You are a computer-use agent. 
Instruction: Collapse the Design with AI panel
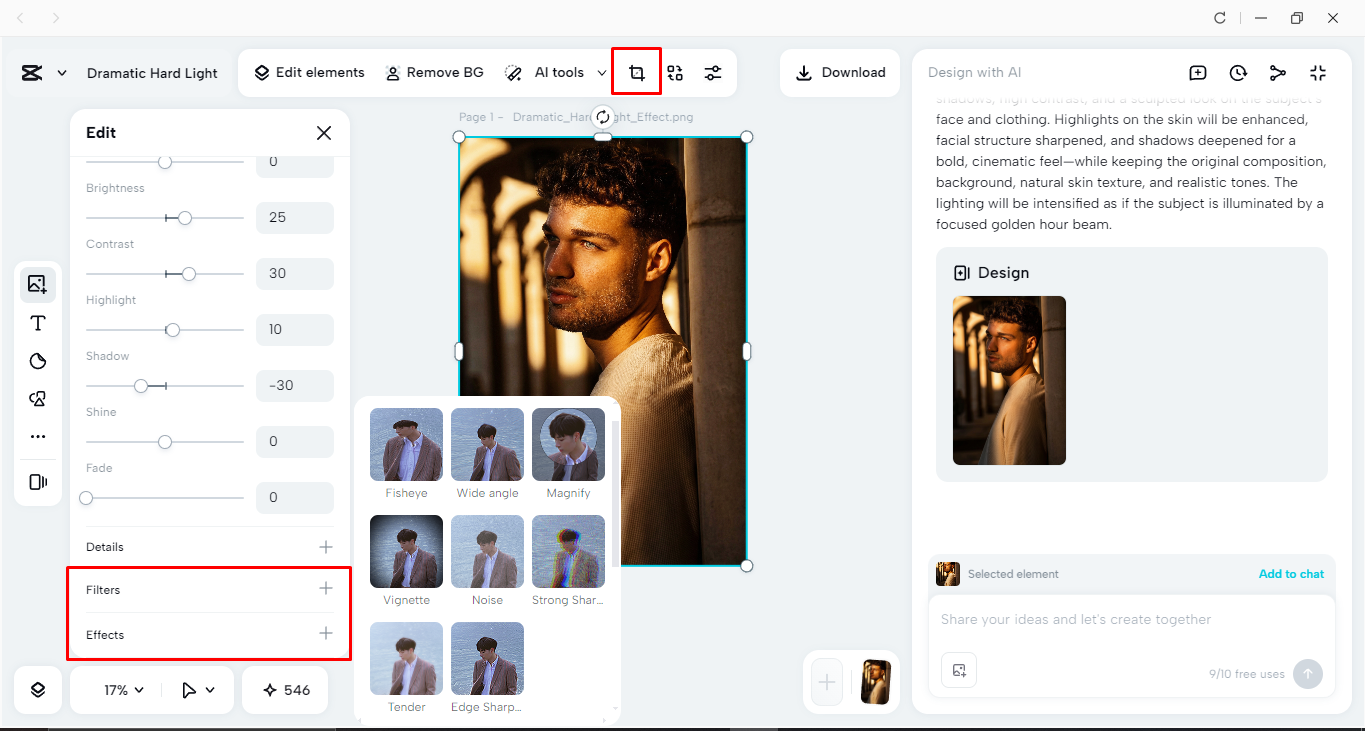click(x=1317, y=73)
